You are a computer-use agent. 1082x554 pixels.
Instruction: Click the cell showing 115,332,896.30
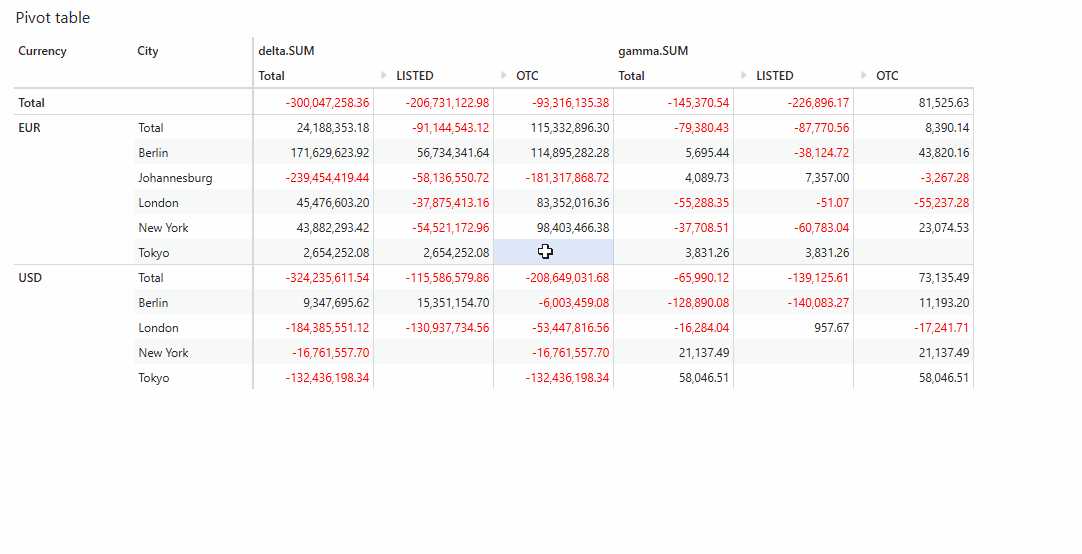[553, 128]
